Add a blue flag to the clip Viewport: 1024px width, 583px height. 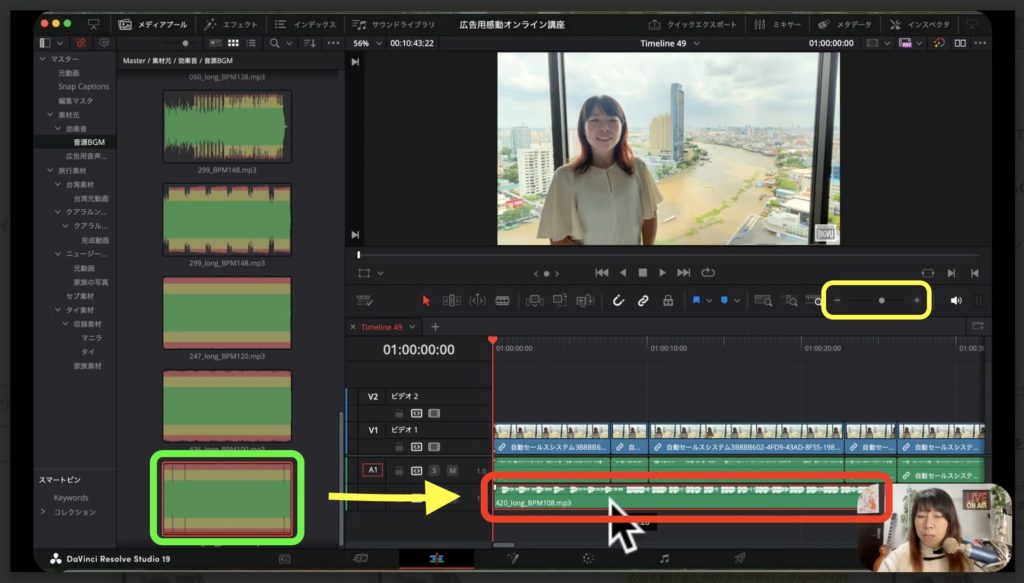pyautogui.click(x=696, y=300)
